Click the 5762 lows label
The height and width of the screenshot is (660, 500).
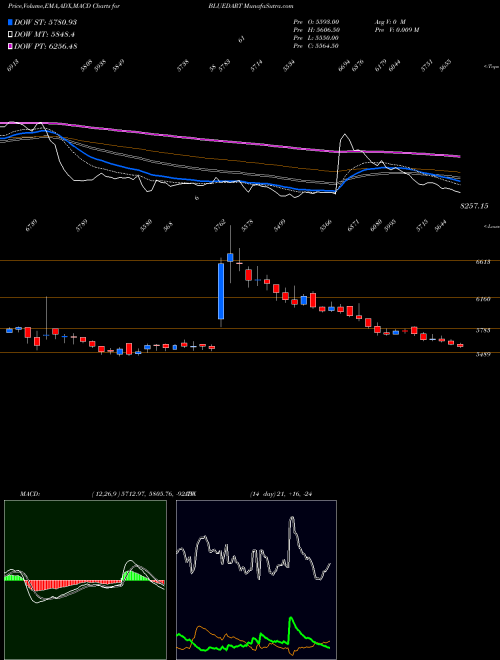click(x=219, y=225)
